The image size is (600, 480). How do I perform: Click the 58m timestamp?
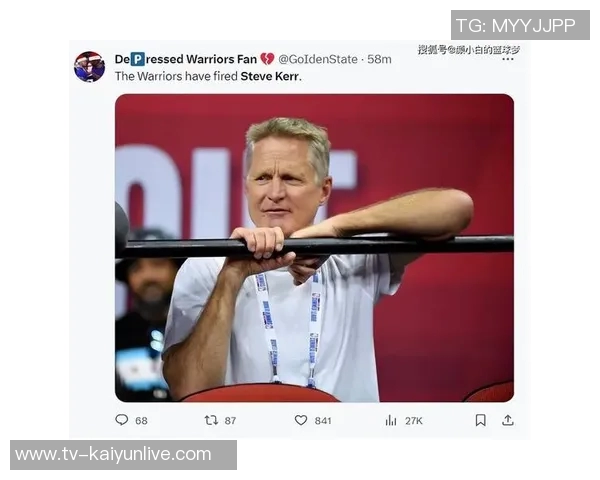coord(380,59)
